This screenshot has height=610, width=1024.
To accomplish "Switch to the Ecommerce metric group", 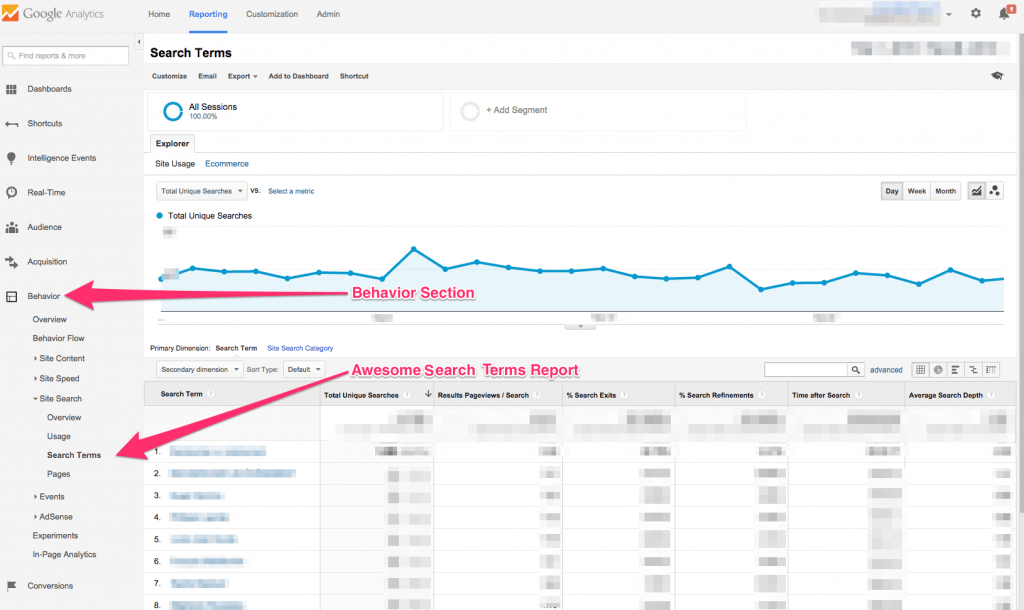I will (227, 164).
